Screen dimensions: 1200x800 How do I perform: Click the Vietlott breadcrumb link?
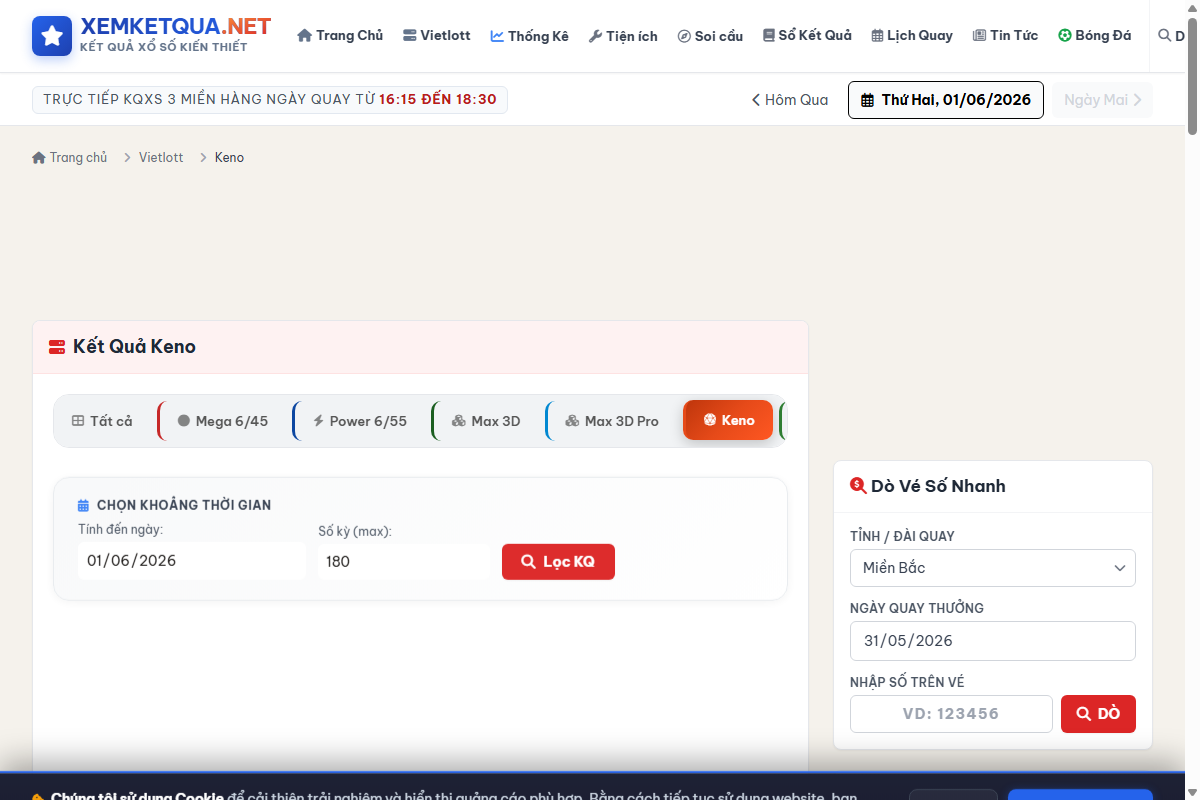click(x=161, y=157)
